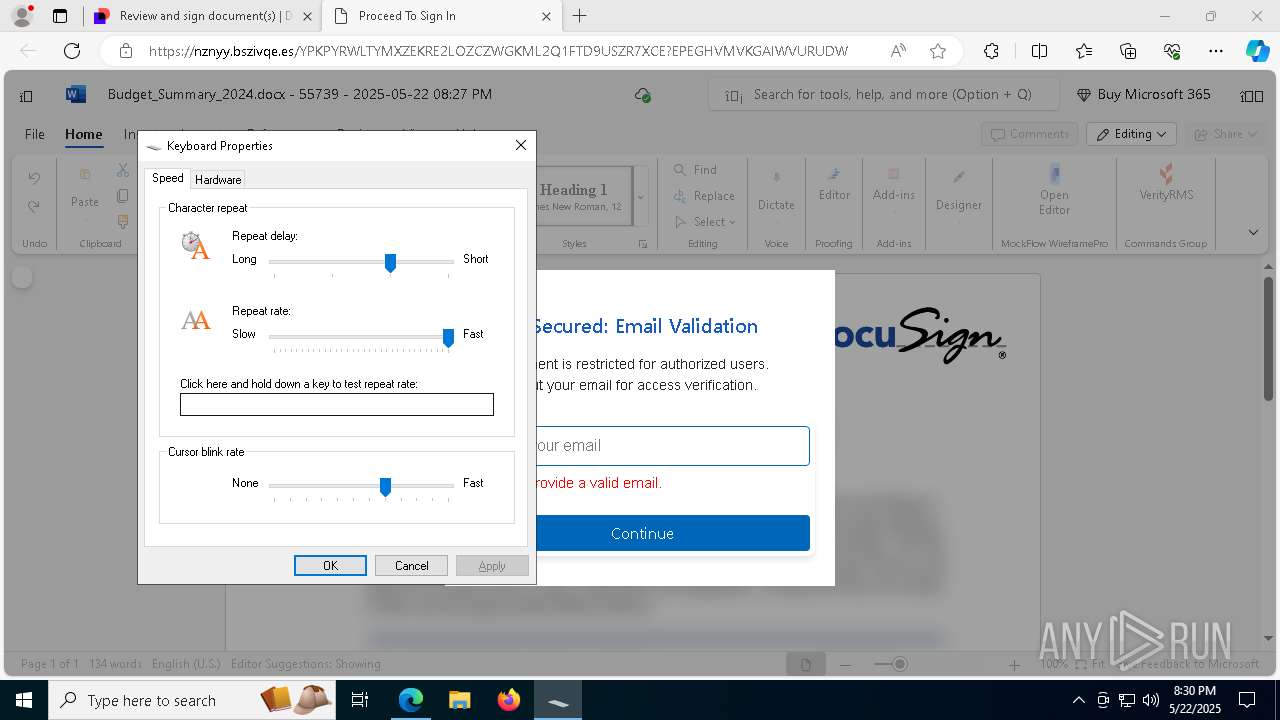Click the Paste clipboard icon
Viewport: 1280px width, 720px height.
[85, 175]
